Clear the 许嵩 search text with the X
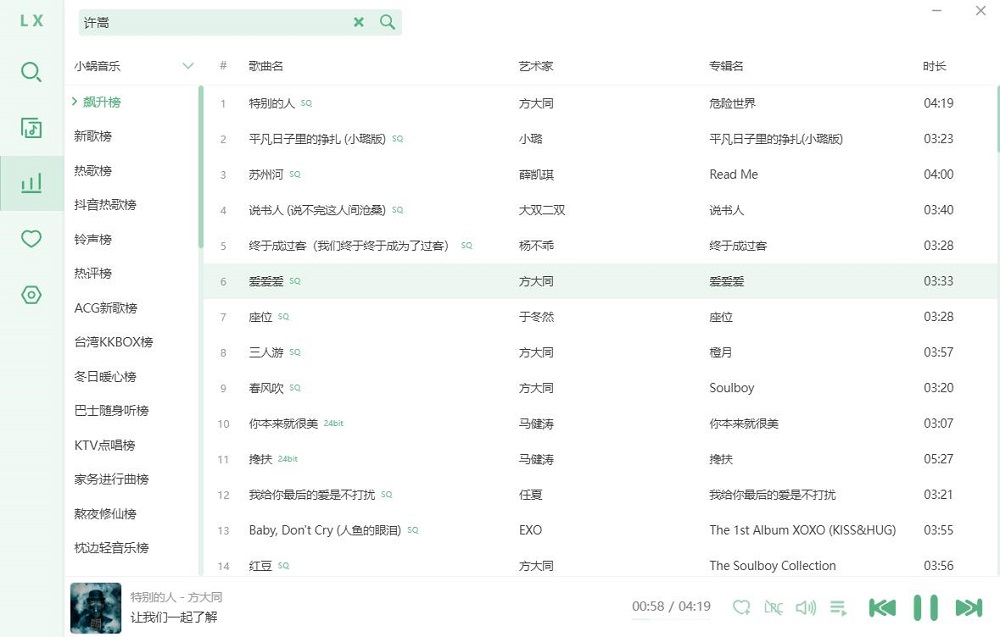1000x637 pixels. [x=359, y=21]
